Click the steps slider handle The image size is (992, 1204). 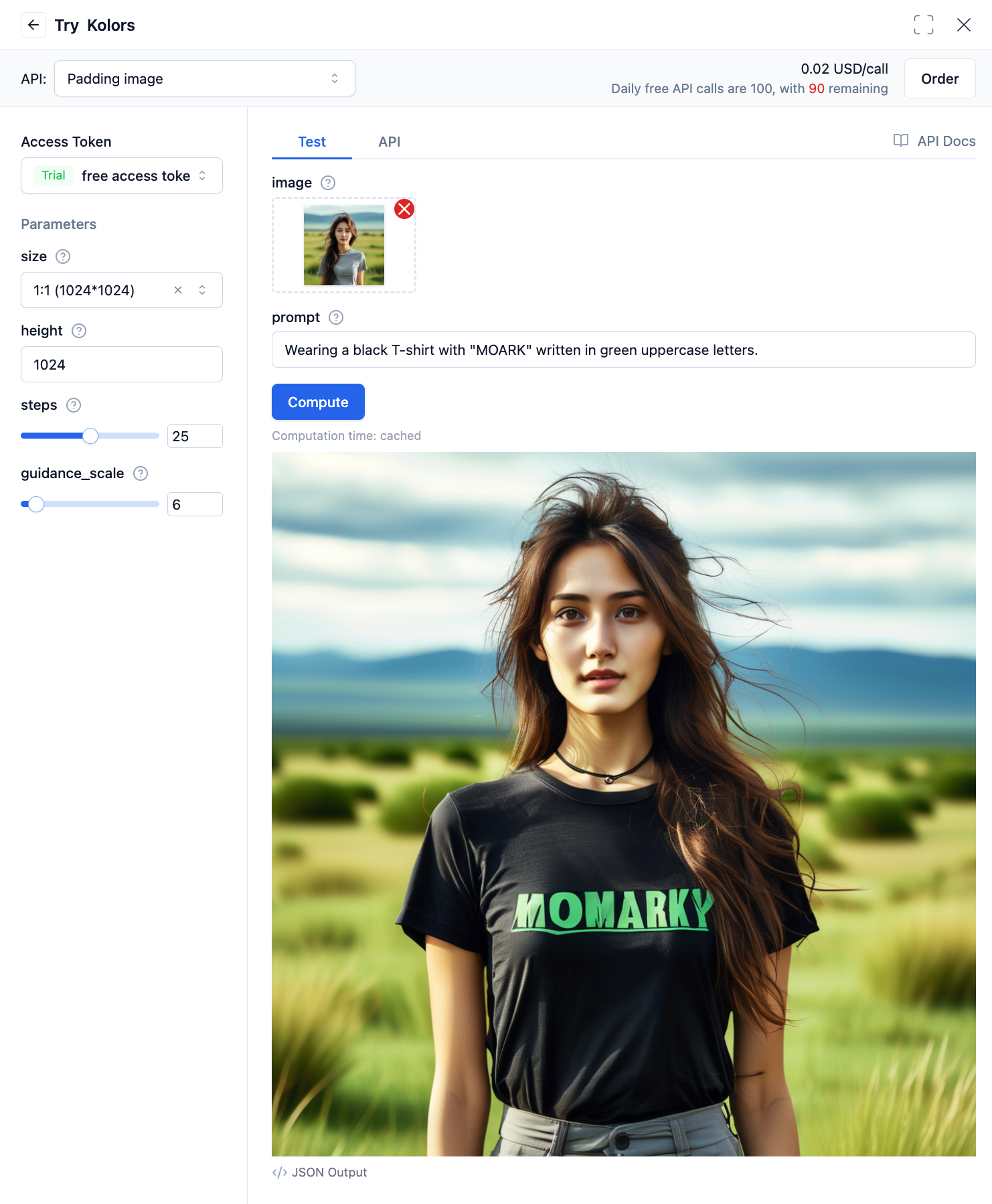90,436
